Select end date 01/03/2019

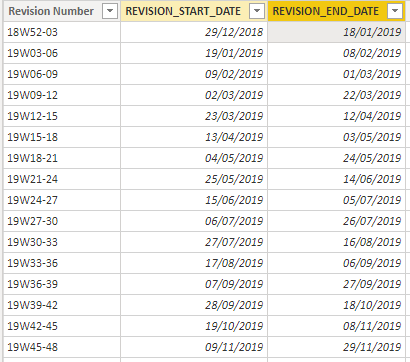point(336,74)
